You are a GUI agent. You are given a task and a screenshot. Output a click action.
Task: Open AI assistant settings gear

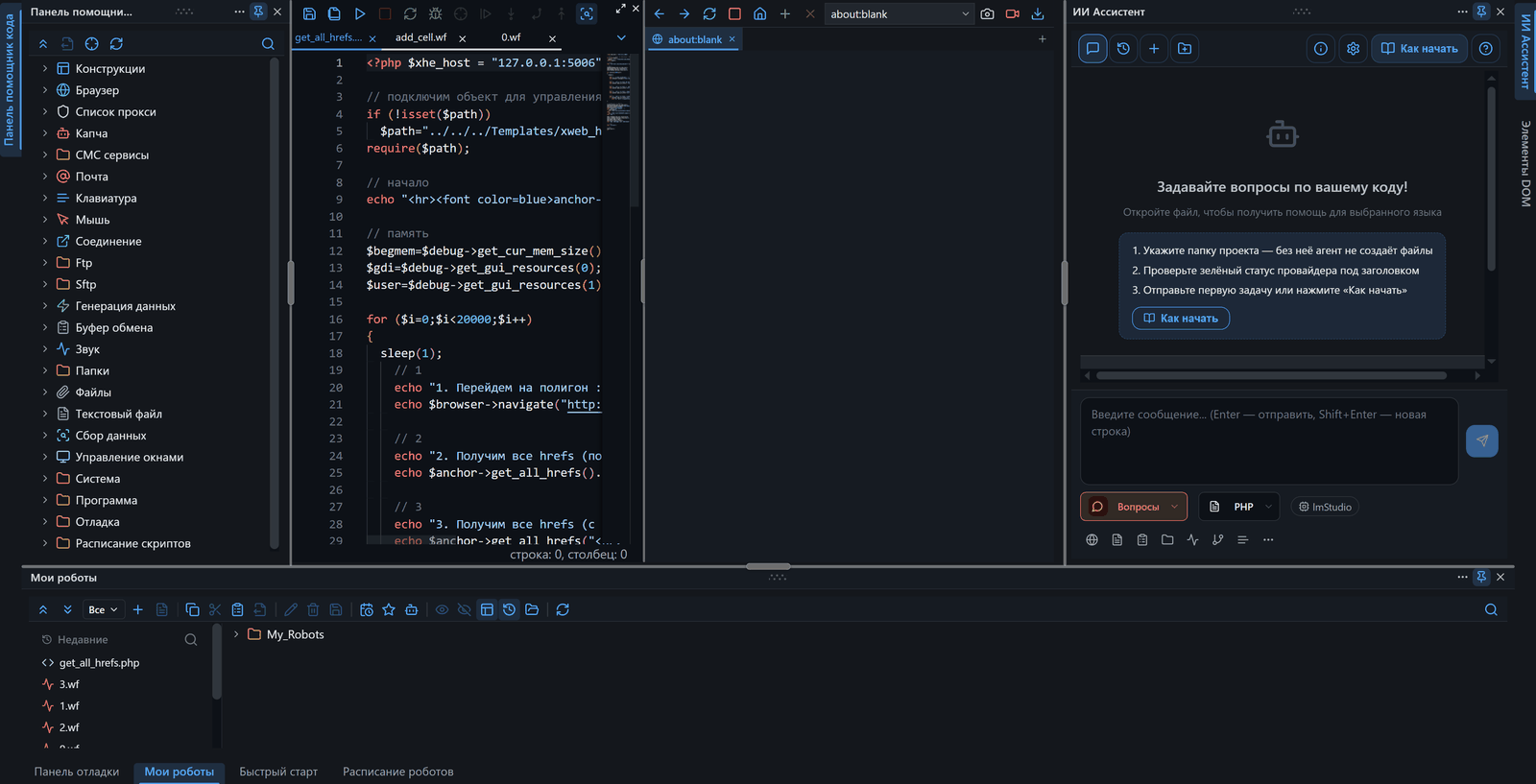click(x=1353, y=48)
